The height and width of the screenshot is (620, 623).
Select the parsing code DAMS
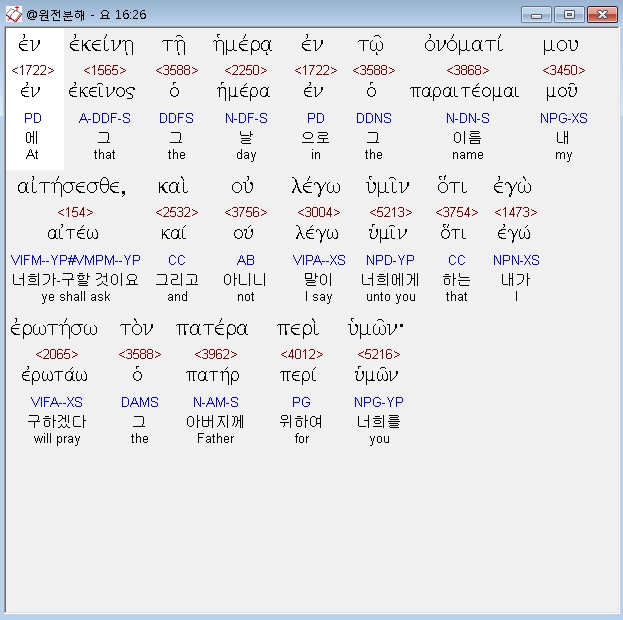[139, 402]
